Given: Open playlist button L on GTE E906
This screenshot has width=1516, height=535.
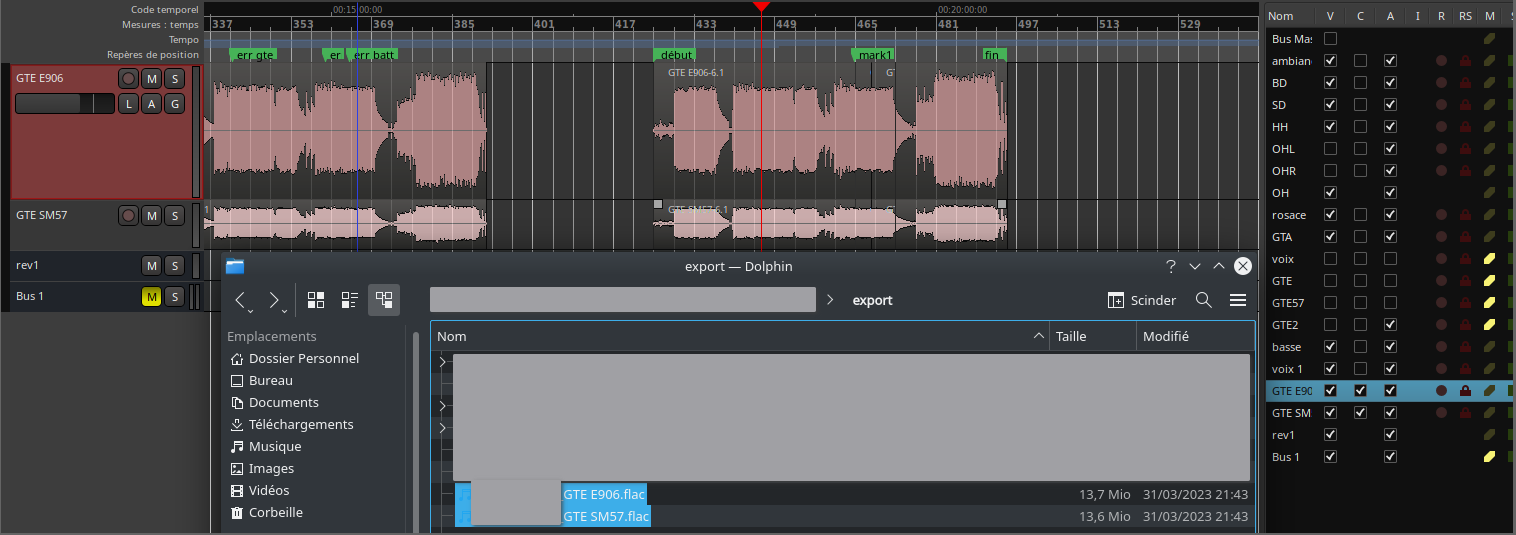Looking at the screenshot, I should pyautogui.click(x=128, y=104).
